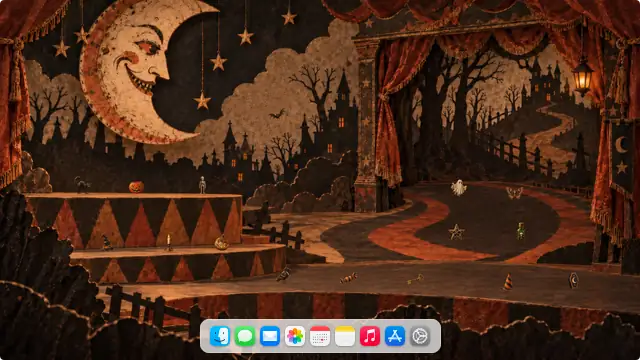Open the Photos app in the dock
Viewport: 640px width, 360px height.
[295, 336]
